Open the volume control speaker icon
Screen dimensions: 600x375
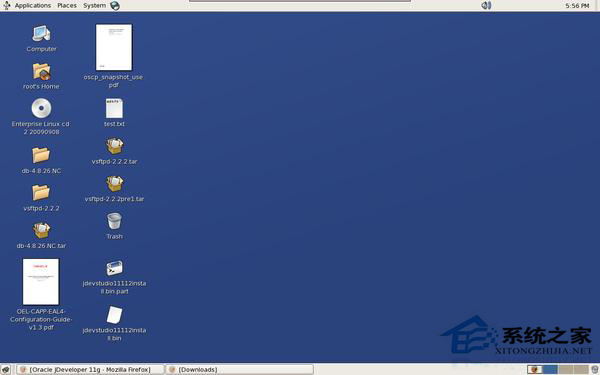[x=486, y=5]
